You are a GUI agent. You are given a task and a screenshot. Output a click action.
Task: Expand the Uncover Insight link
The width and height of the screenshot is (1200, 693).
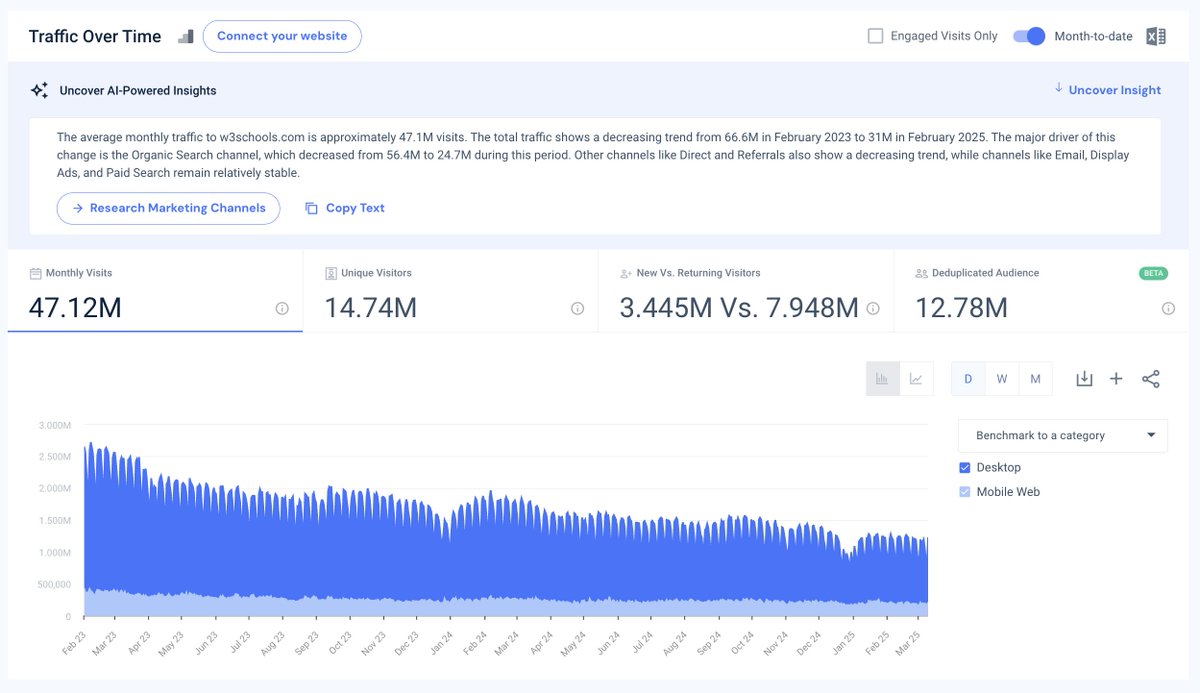click(x=1108, y=90)
